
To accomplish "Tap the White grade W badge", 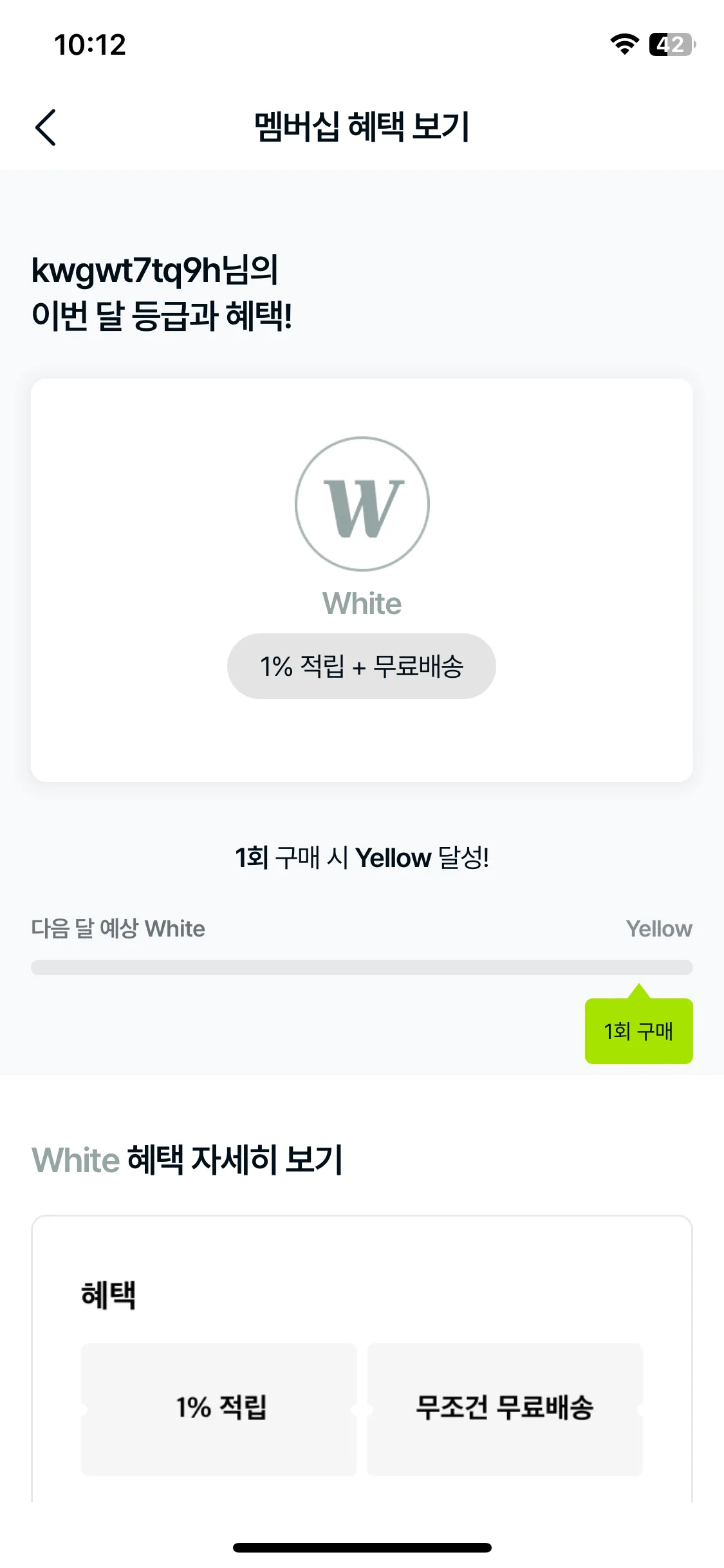I will pos(362,504).
